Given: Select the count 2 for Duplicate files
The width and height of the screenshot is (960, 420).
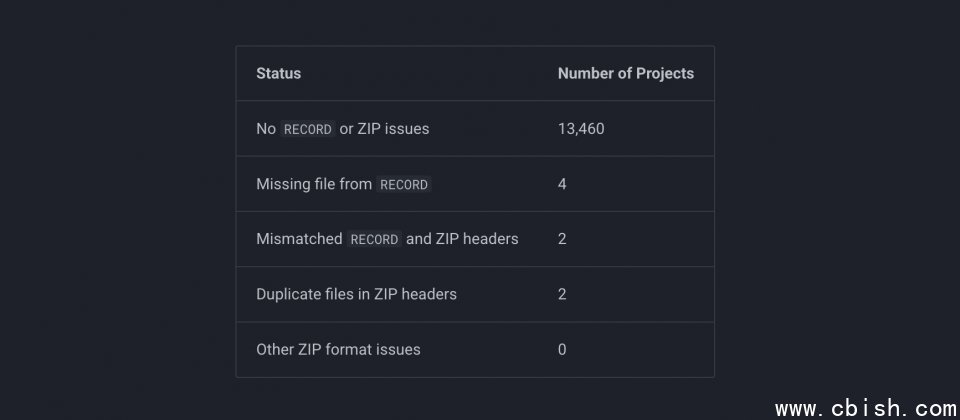Looking at the screenshot, I should point(562,294).
